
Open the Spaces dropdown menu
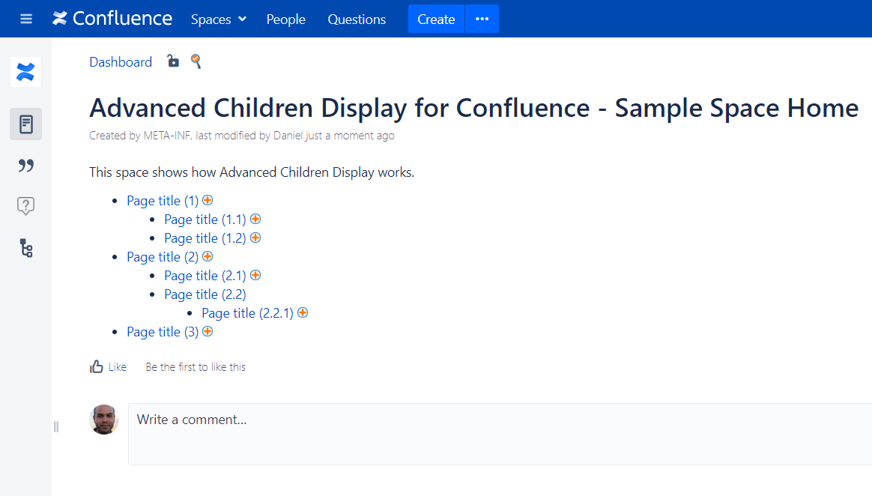click(x=218, y=19)
